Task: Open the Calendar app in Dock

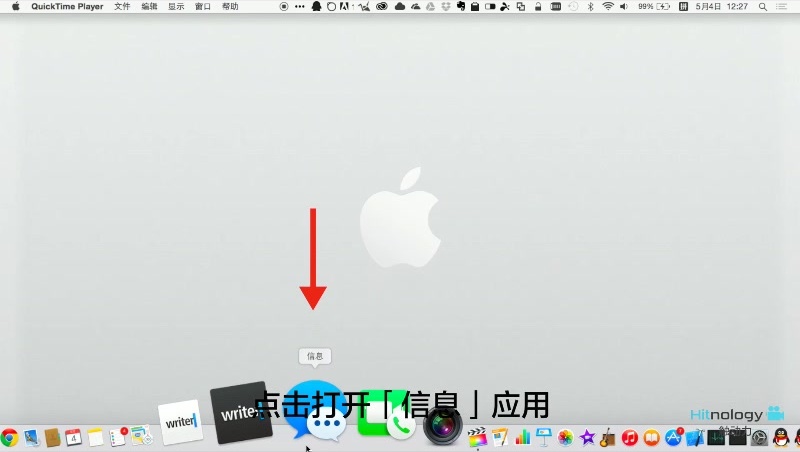Action: [x=73, y=438]
